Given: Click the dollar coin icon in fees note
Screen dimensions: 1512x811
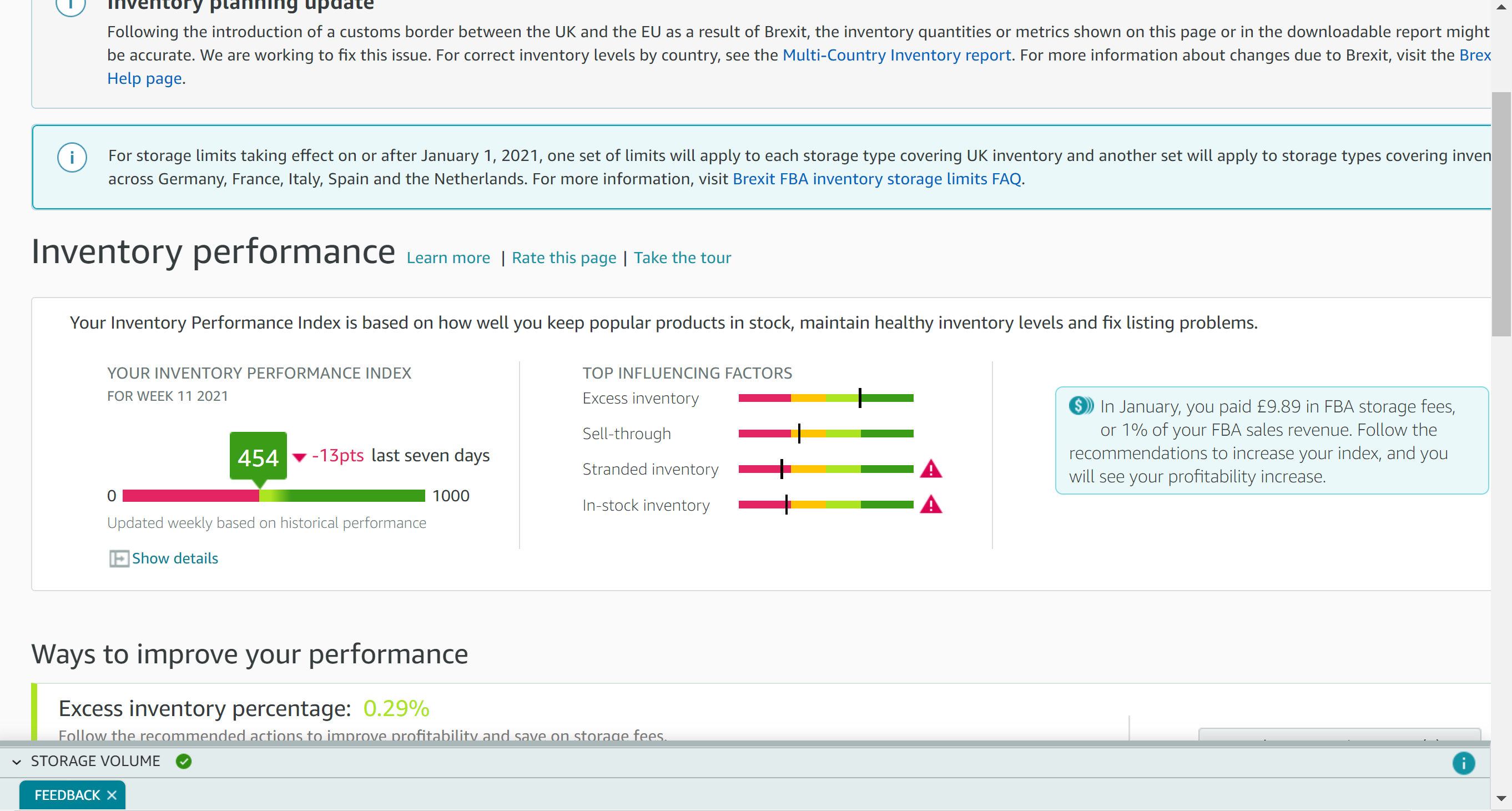Looking at the screenshot, I should (1080, 405).
